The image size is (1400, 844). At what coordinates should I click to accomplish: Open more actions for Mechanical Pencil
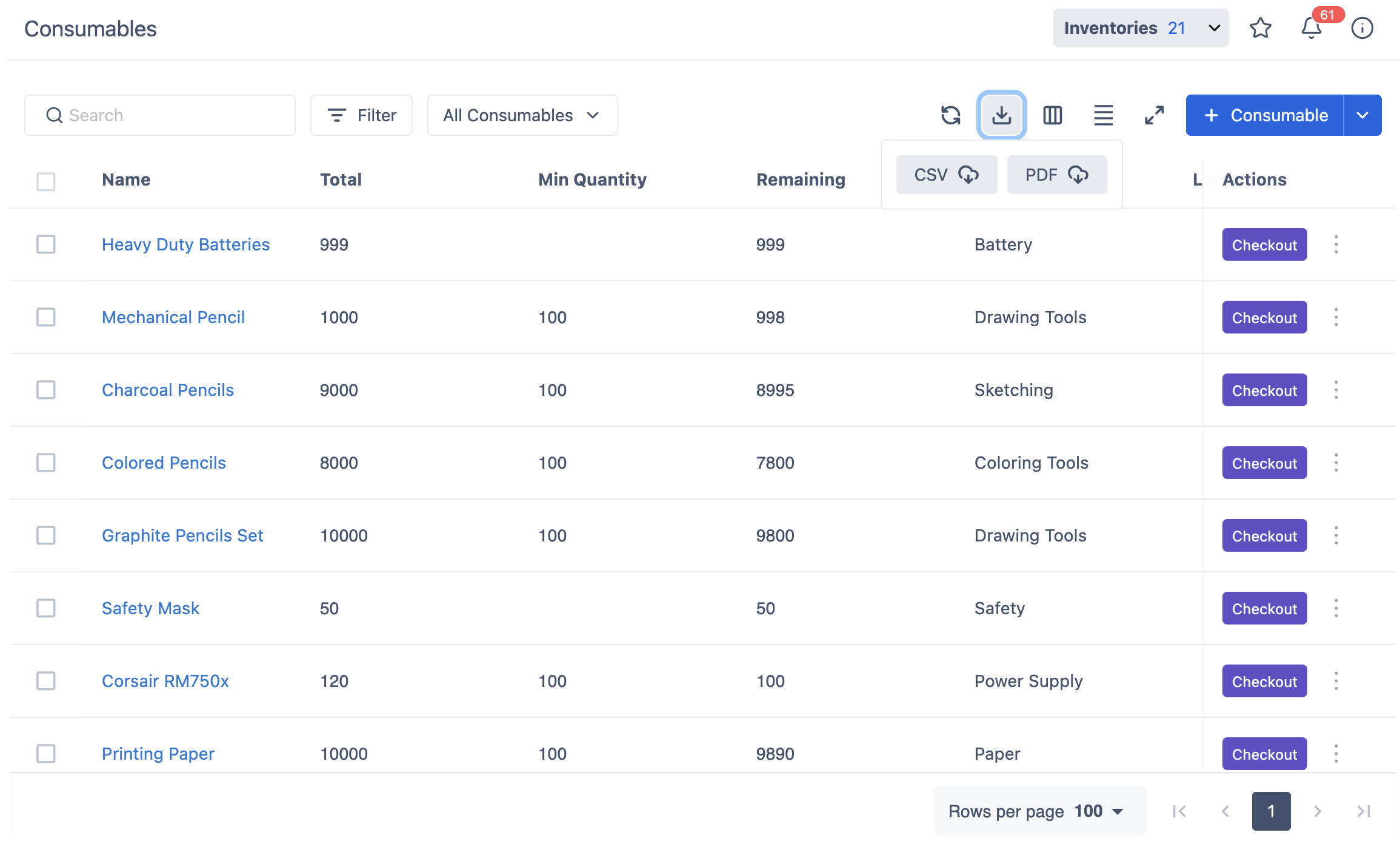(1336, 317)
